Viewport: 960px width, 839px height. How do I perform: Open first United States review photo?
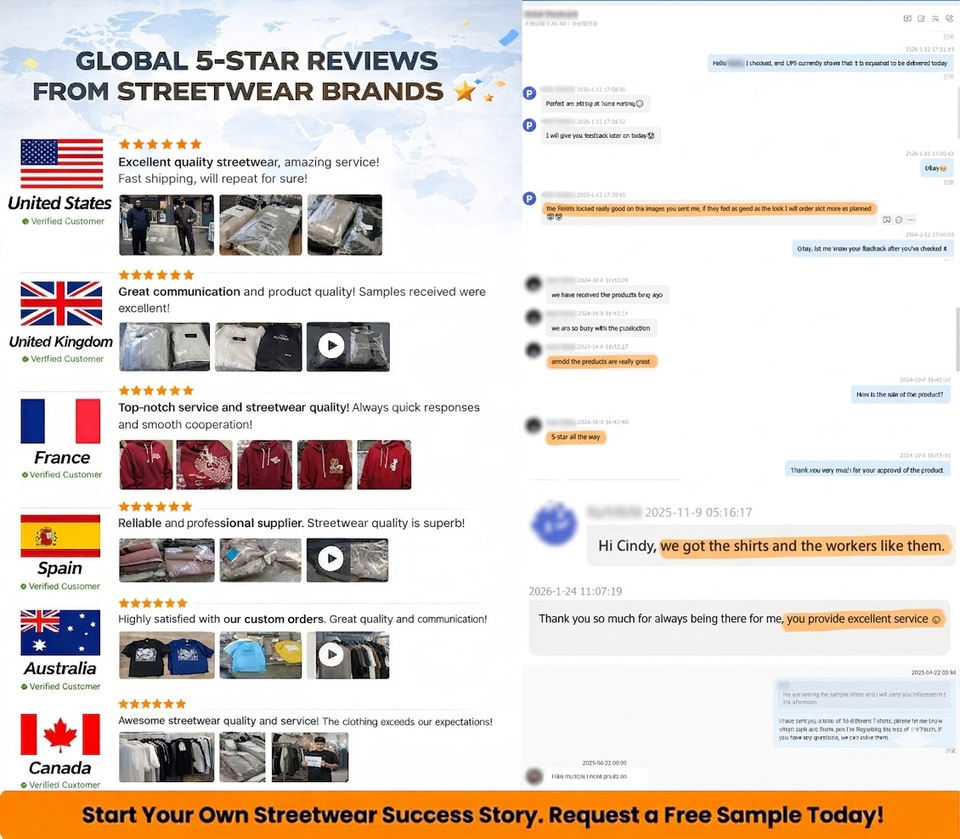(166, 224)
